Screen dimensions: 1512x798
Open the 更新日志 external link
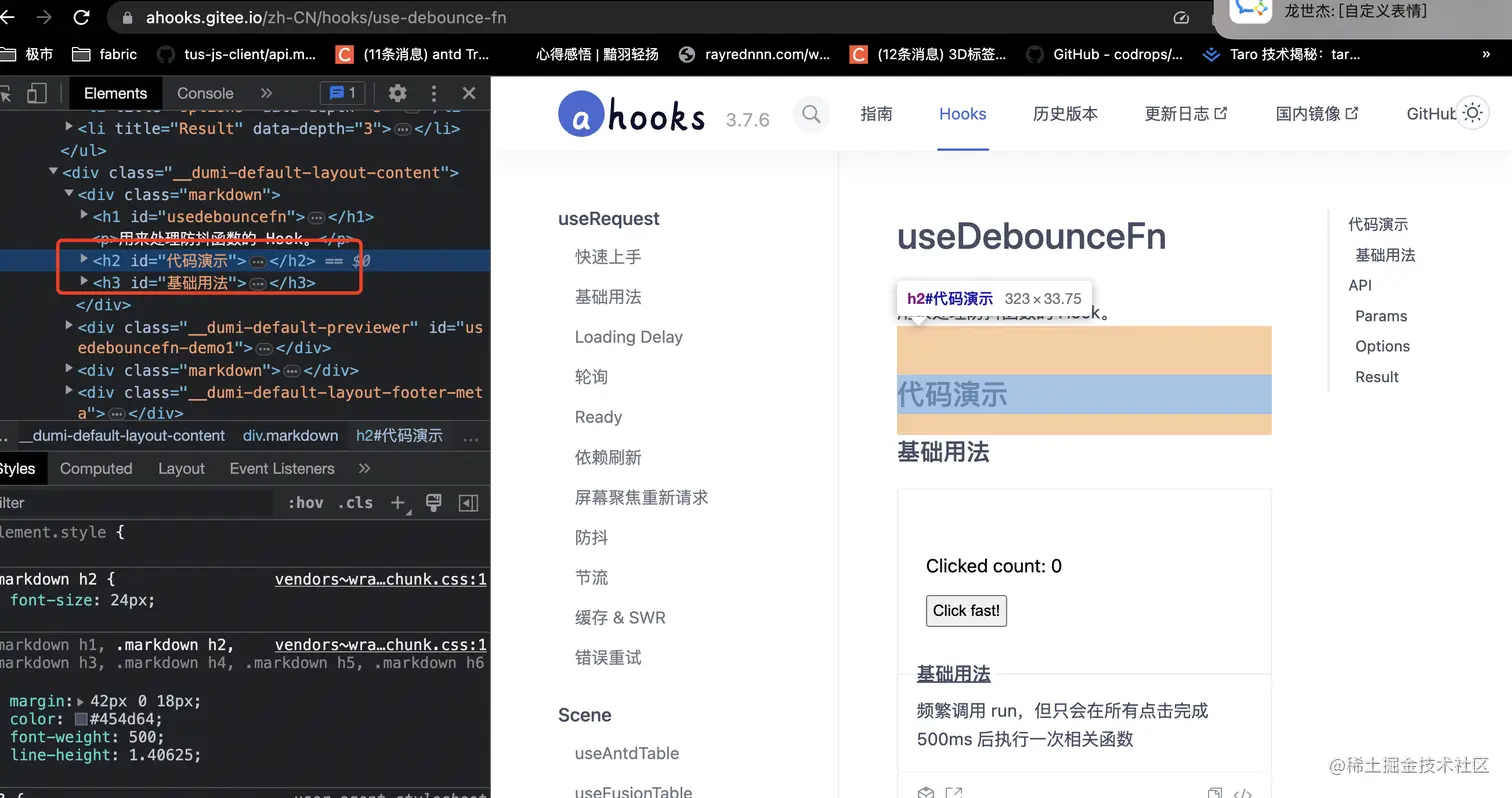(x=1186, y=114)
